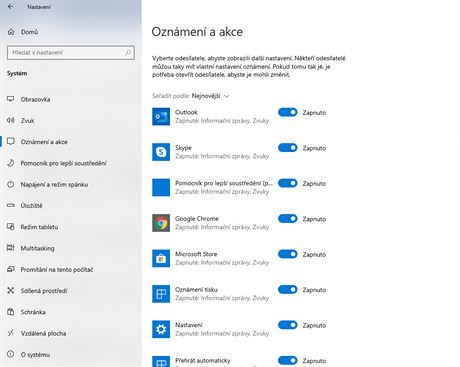Viewport: 460px width, 367px height.
Task: Click the Schránka clipboard icon
Action: tap(11, 312)
